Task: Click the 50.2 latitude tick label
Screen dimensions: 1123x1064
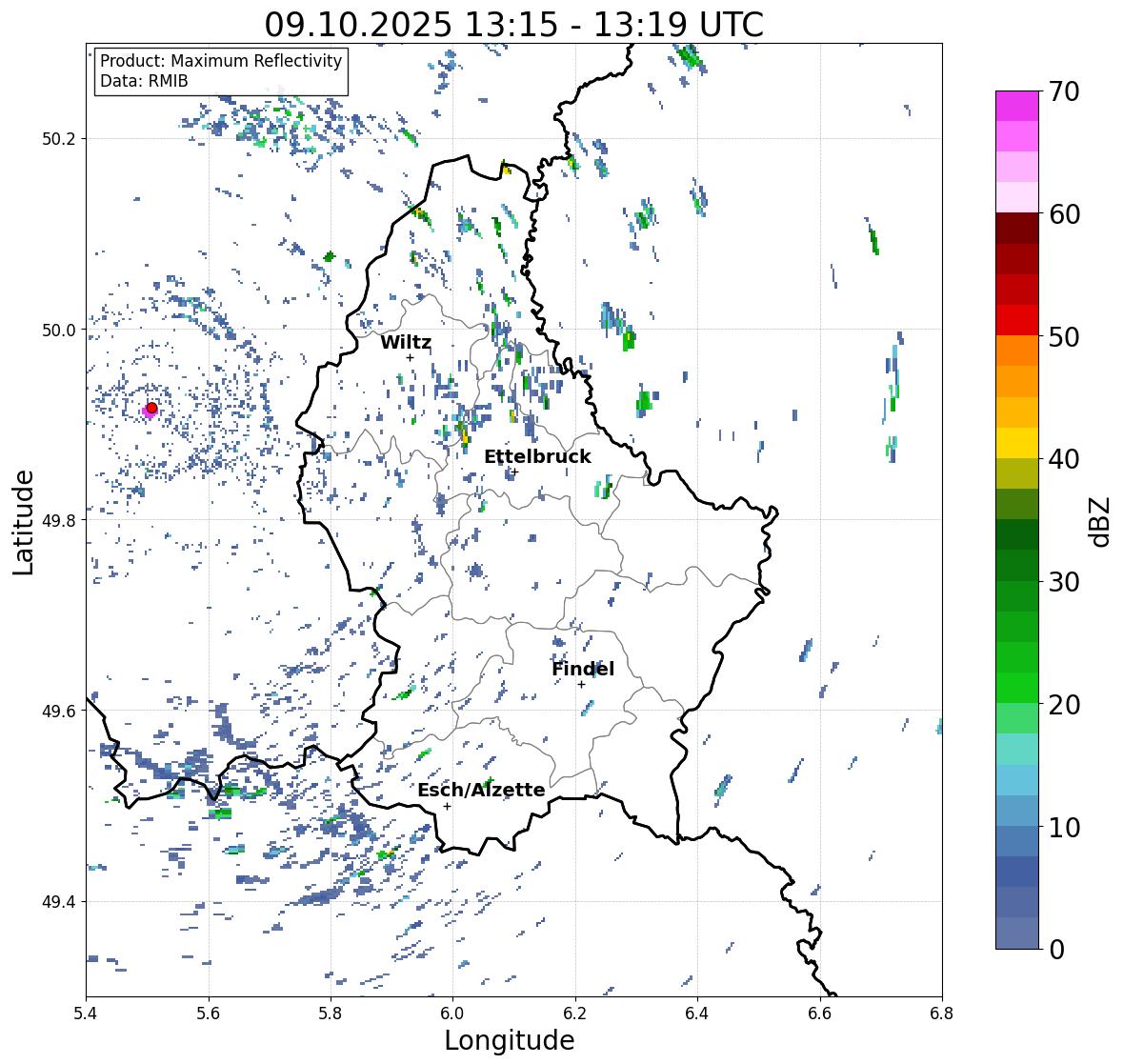Action: pos(59,139)
